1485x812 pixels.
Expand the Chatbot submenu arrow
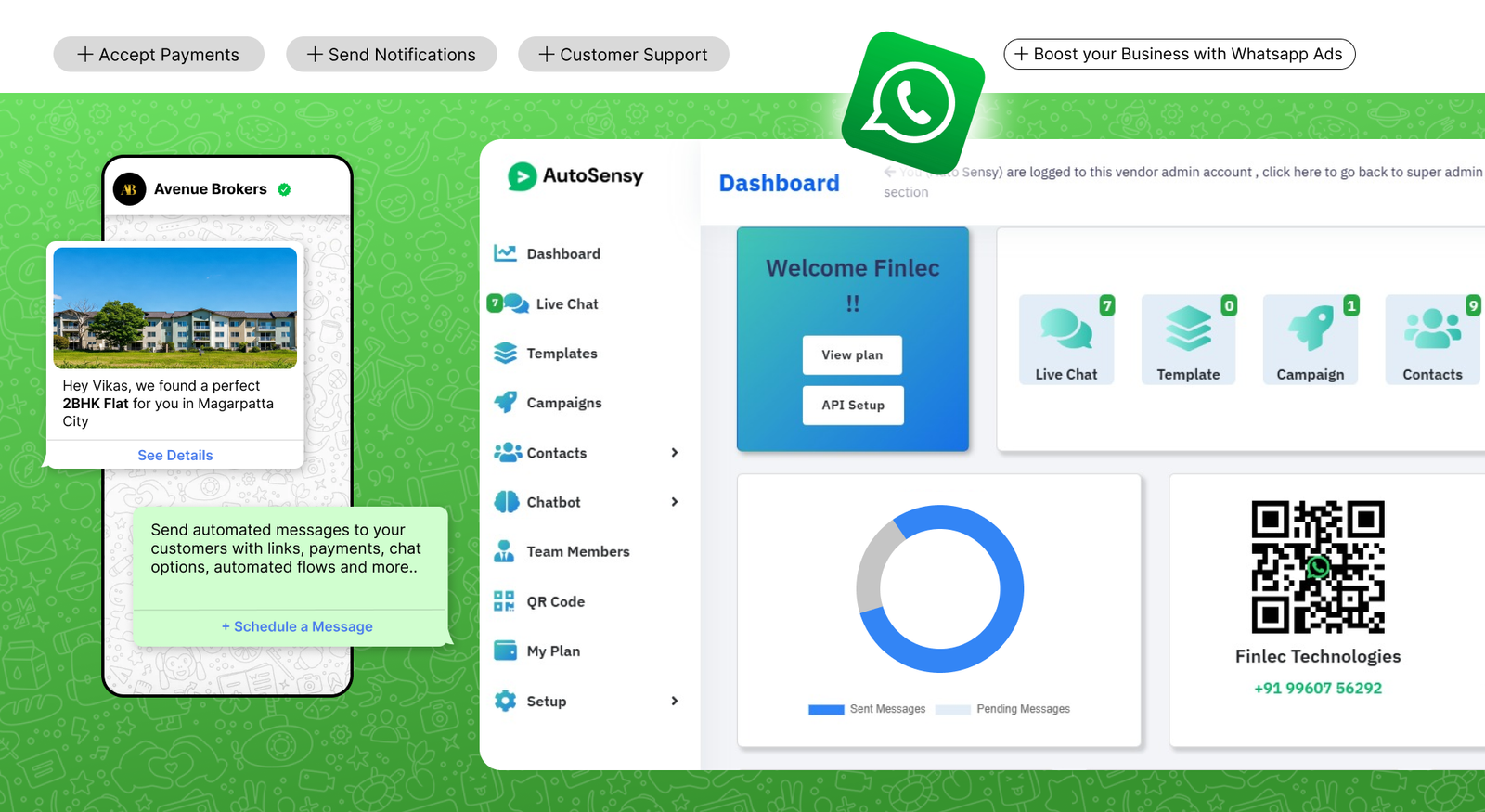[675, 502]
